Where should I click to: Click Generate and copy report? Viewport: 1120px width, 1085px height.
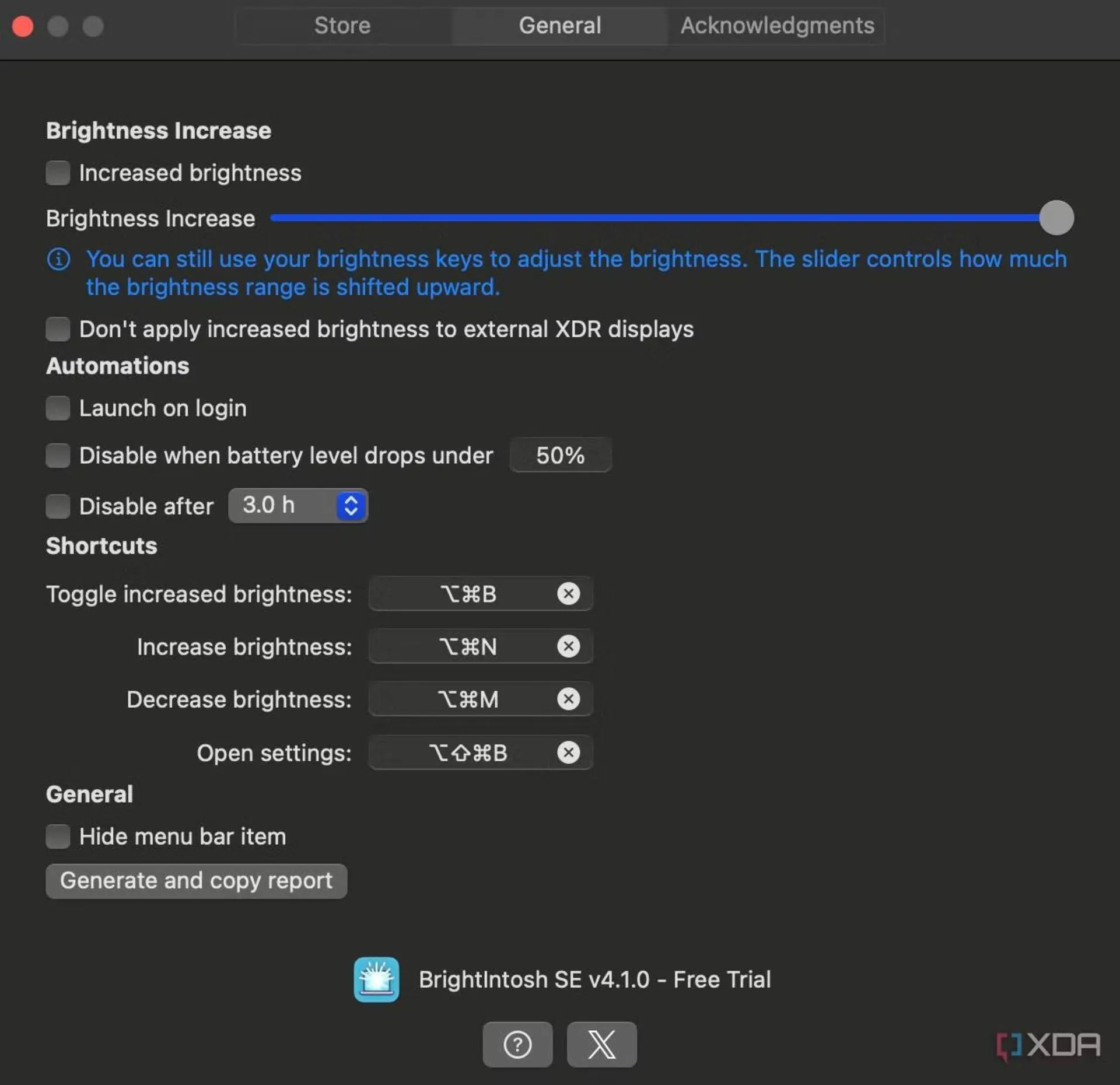pos(196,881)
